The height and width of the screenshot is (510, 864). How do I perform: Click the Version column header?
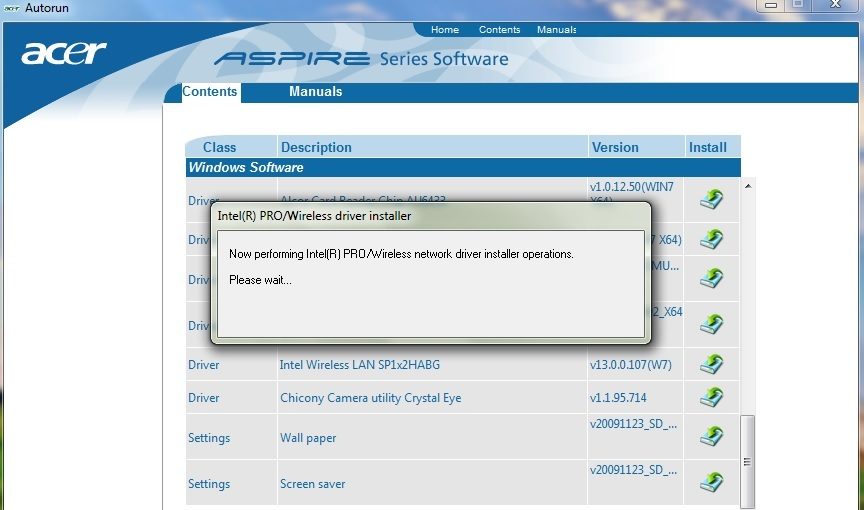tap(615, 147)
